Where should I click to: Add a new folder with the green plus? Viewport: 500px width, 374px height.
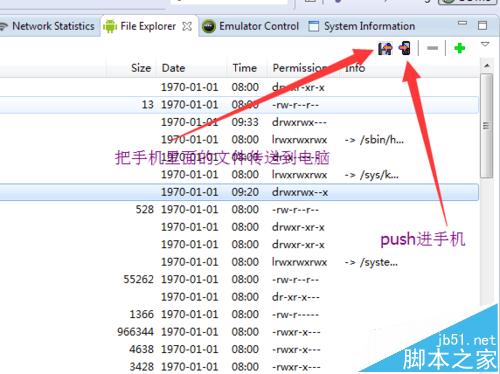(460, 48)
